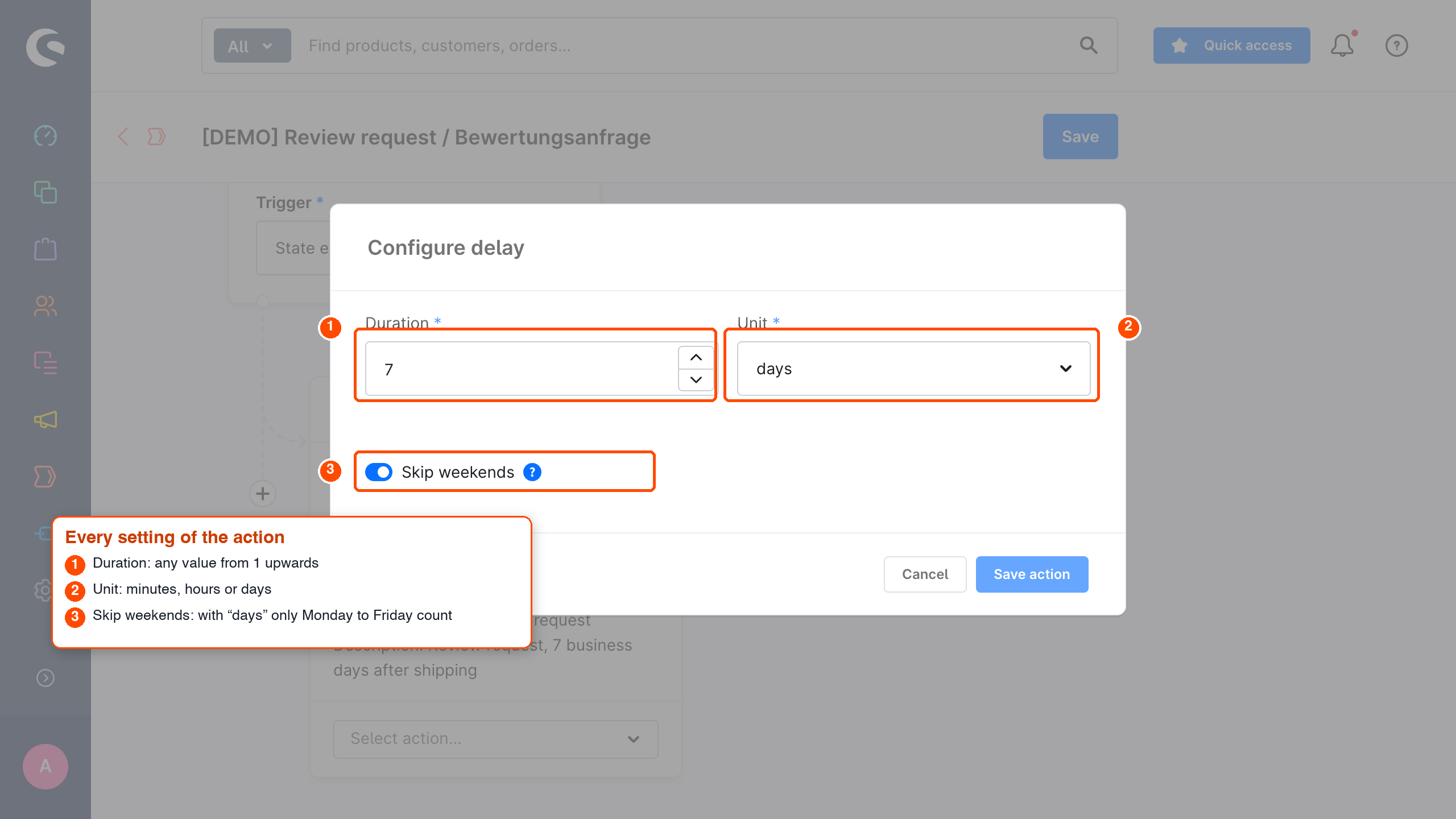
Task: Open the All search filter dropdown
Action: (252, 45)
